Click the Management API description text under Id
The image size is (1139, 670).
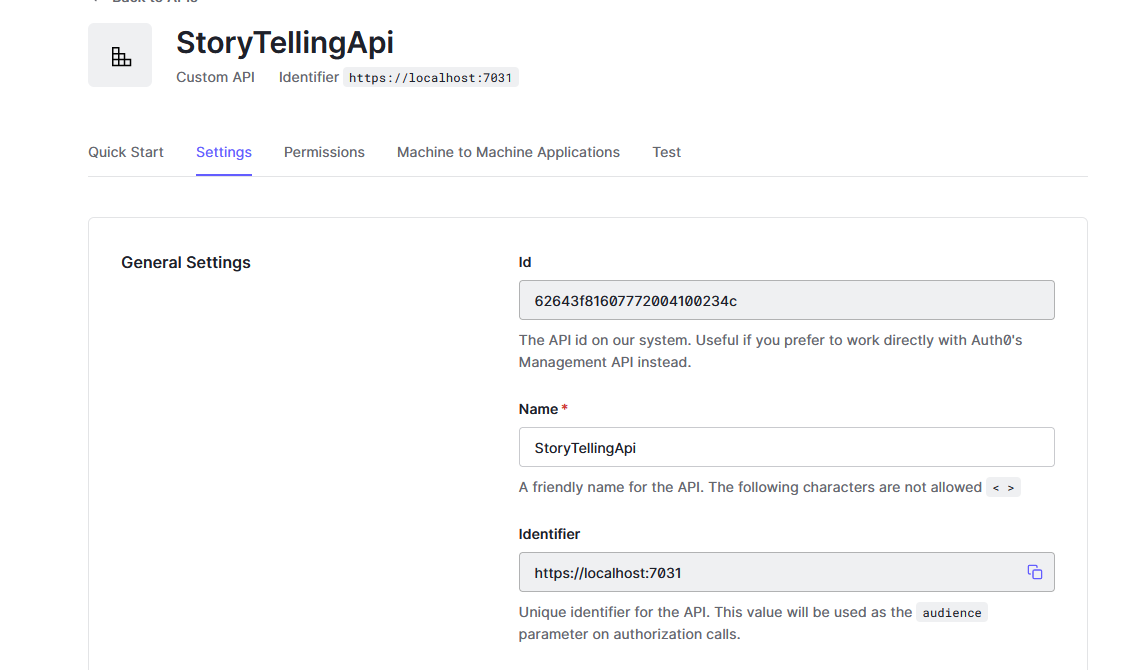point(770,351)
